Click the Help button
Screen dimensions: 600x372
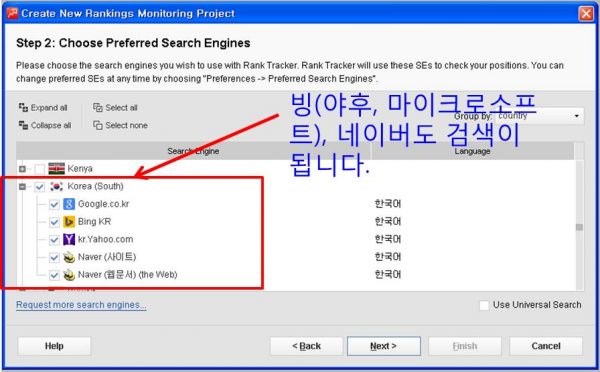coord(54,346)
